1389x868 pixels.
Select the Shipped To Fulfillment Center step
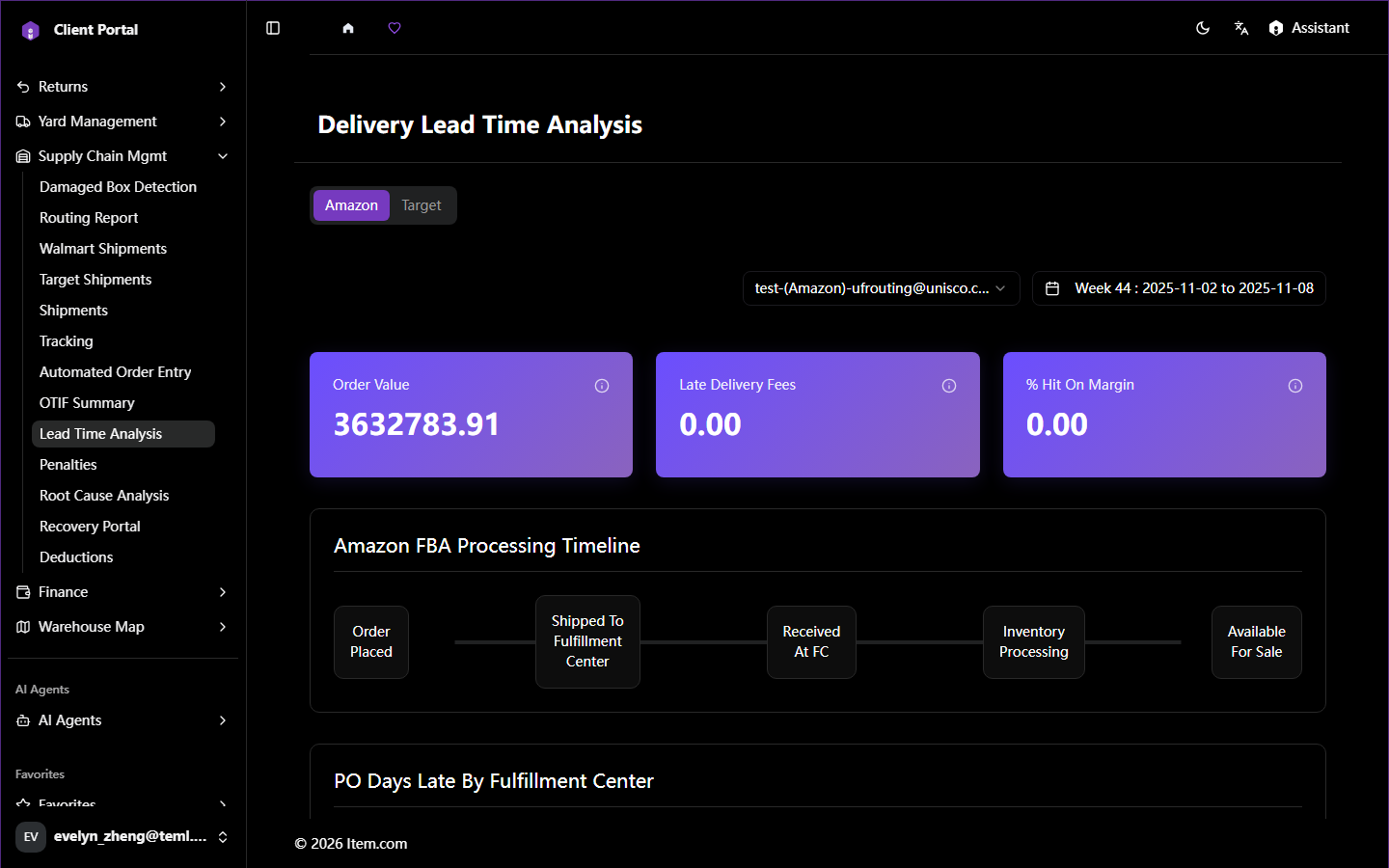point(587,641)
